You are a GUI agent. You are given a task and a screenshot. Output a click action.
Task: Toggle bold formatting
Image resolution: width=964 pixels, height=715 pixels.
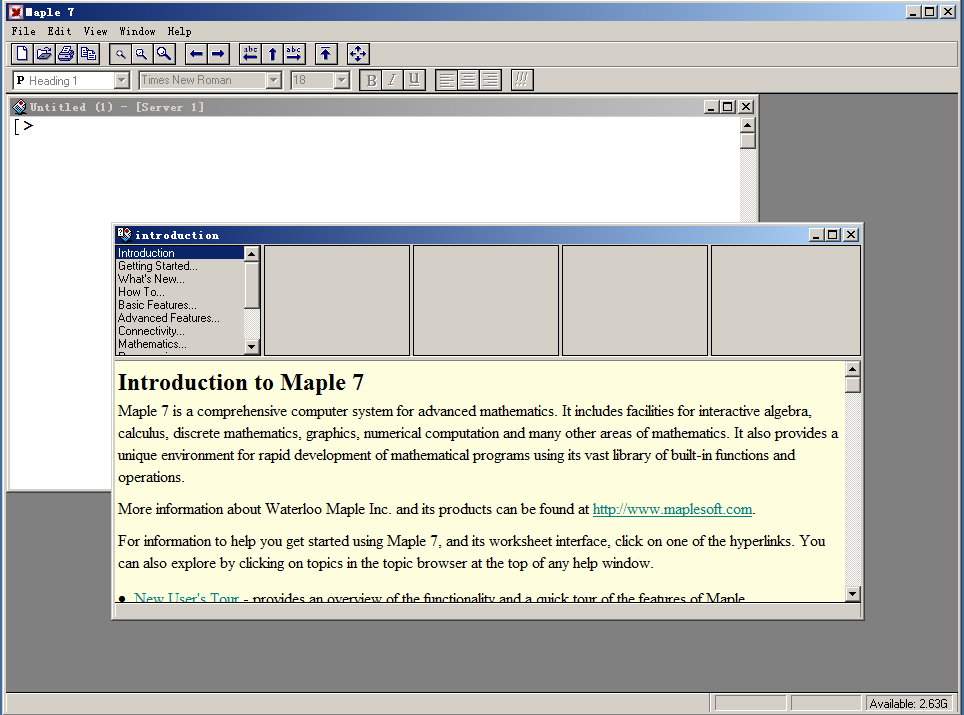point(371,80)
